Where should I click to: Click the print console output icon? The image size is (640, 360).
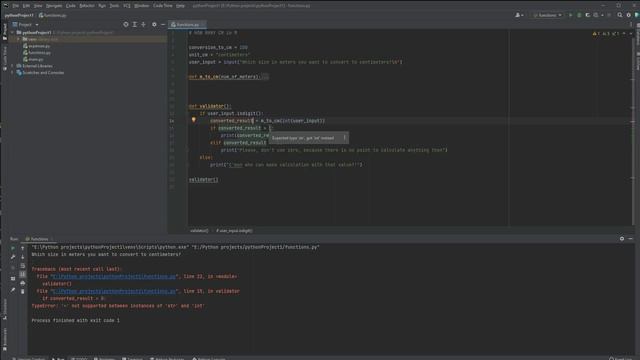[22, 283]
